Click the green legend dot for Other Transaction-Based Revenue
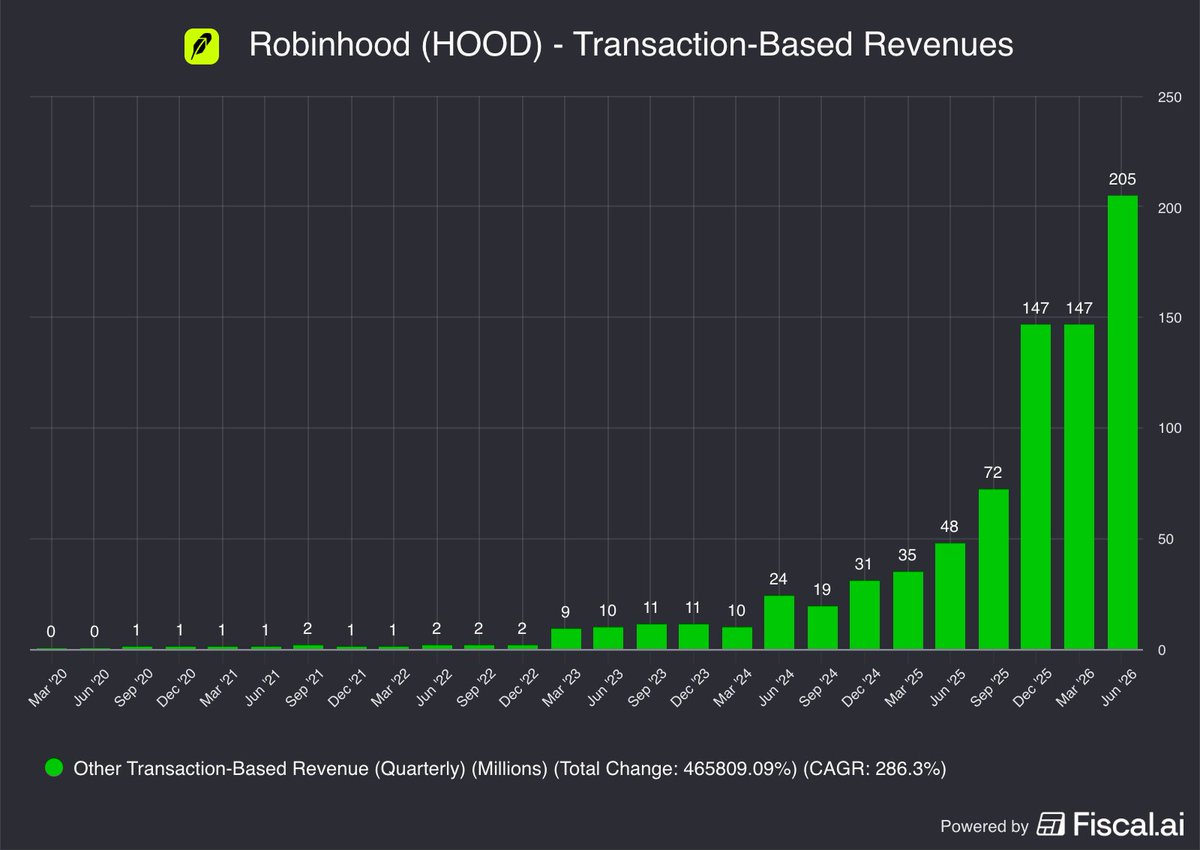This screenshot has height=850, width=1200. pos(55,769)
